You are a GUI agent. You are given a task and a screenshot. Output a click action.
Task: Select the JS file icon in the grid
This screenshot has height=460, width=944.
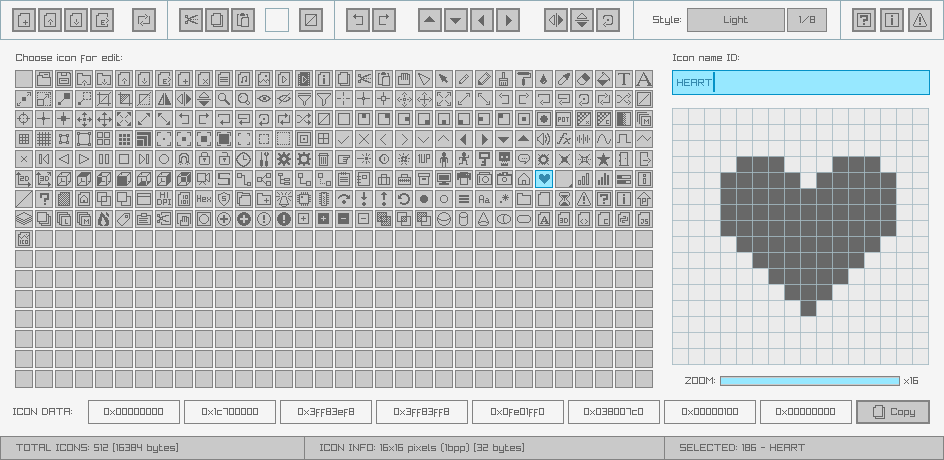click(644, 219)
